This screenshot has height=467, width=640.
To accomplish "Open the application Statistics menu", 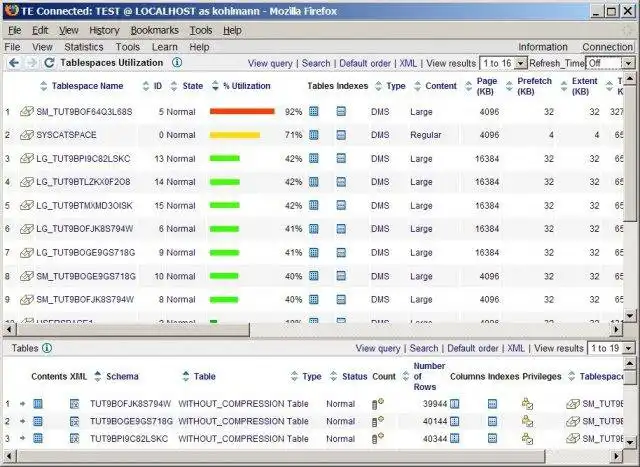I will 84,47.
